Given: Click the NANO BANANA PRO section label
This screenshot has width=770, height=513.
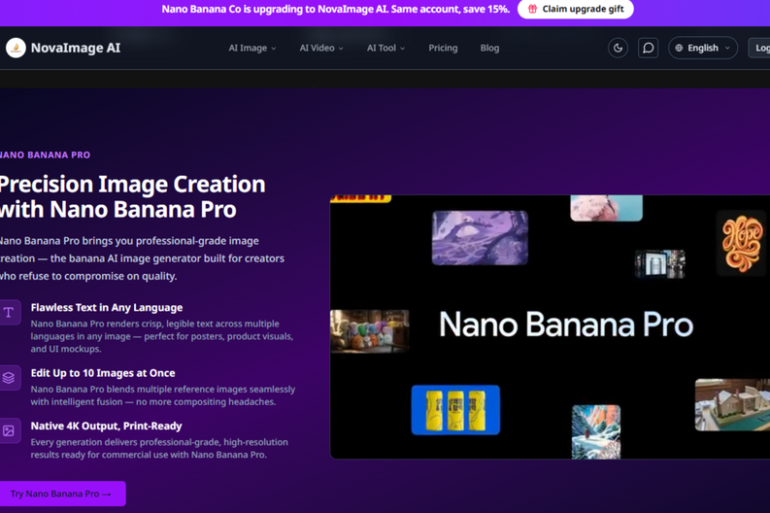Looking at the screenshot, I should point(45,155).
